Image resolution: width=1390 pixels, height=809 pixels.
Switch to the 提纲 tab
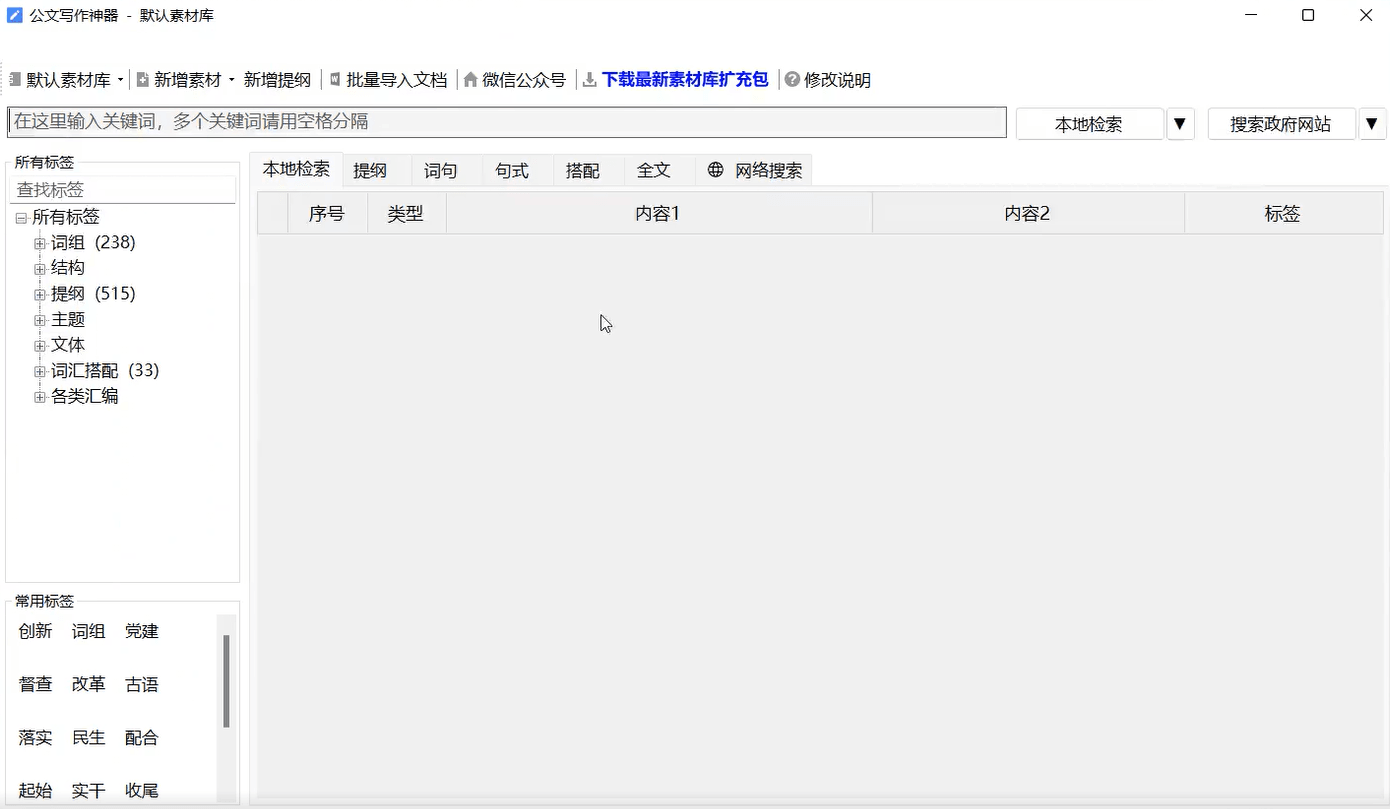point(370,171)
